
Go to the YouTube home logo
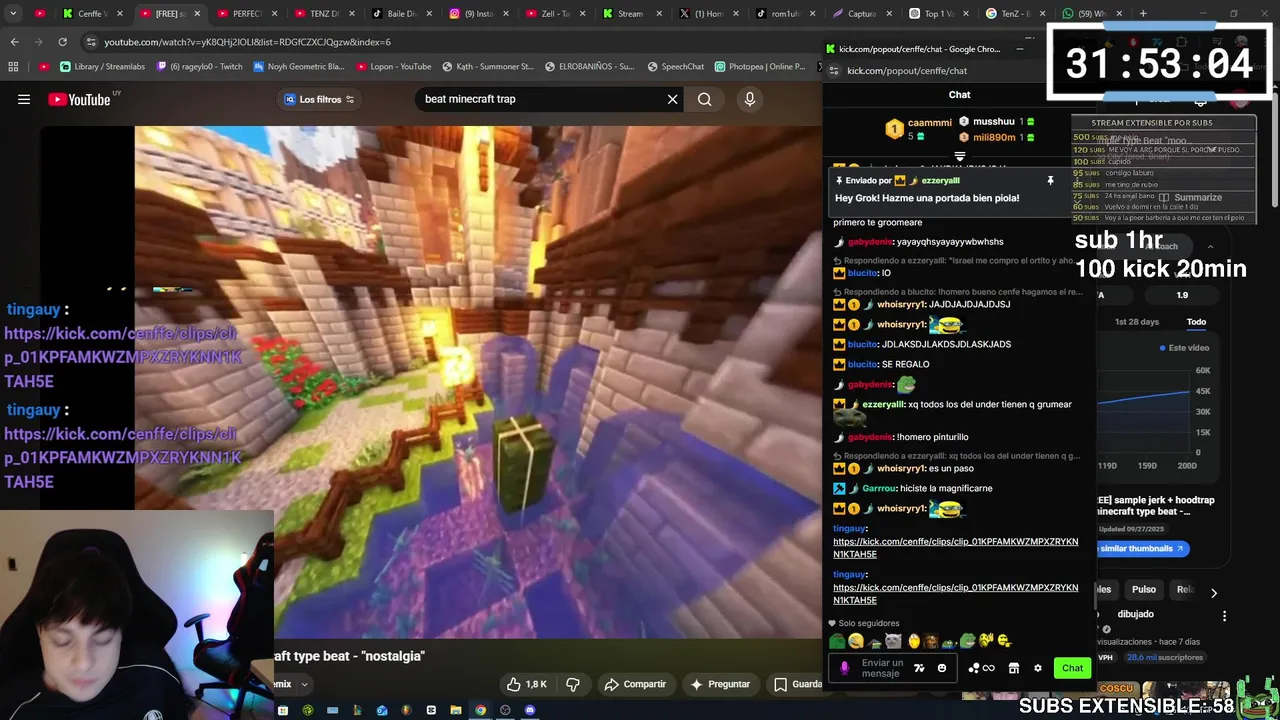pos(79,99)
